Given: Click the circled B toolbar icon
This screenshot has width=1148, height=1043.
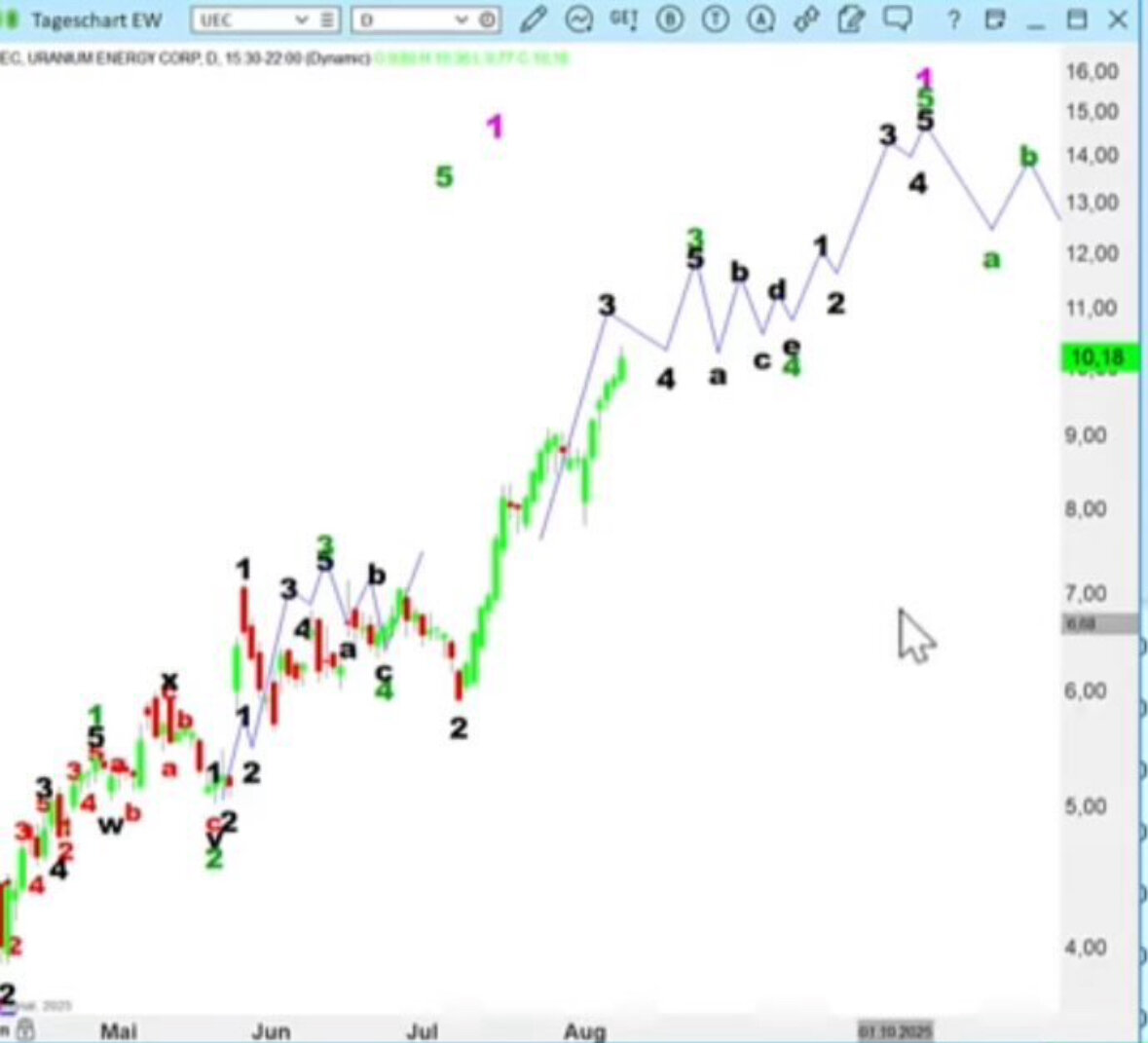Looking at the screenshot, I should 669,19.
